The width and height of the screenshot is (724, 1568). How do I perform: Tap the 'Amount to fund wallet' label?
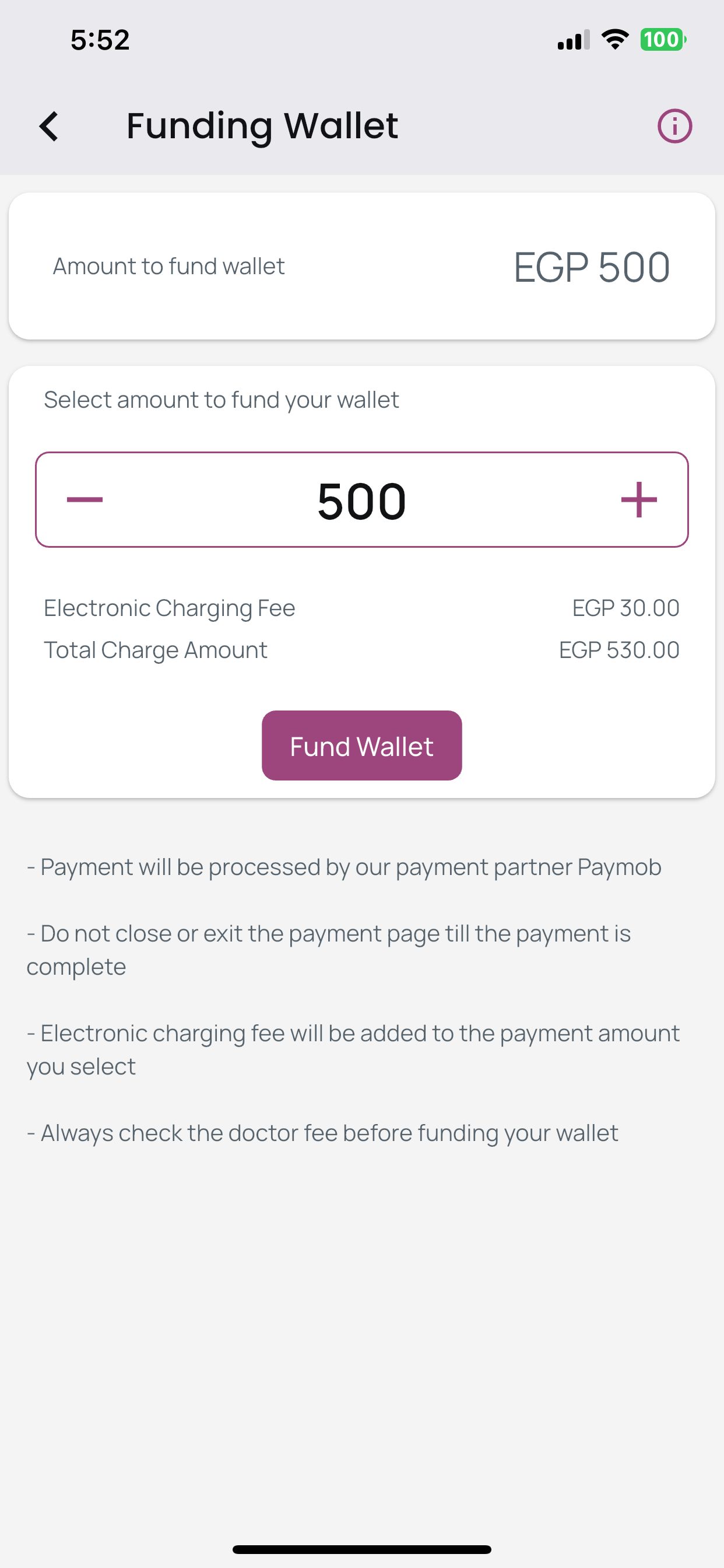coord(168,267)
